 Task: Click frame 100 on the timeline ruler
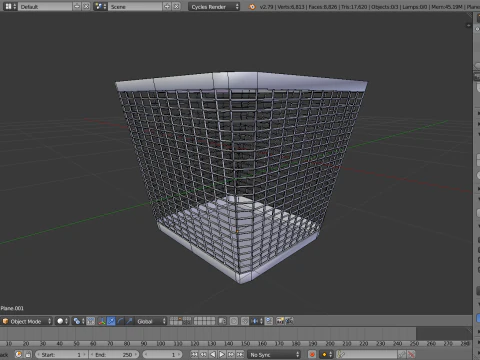click(x=161, y=343)
